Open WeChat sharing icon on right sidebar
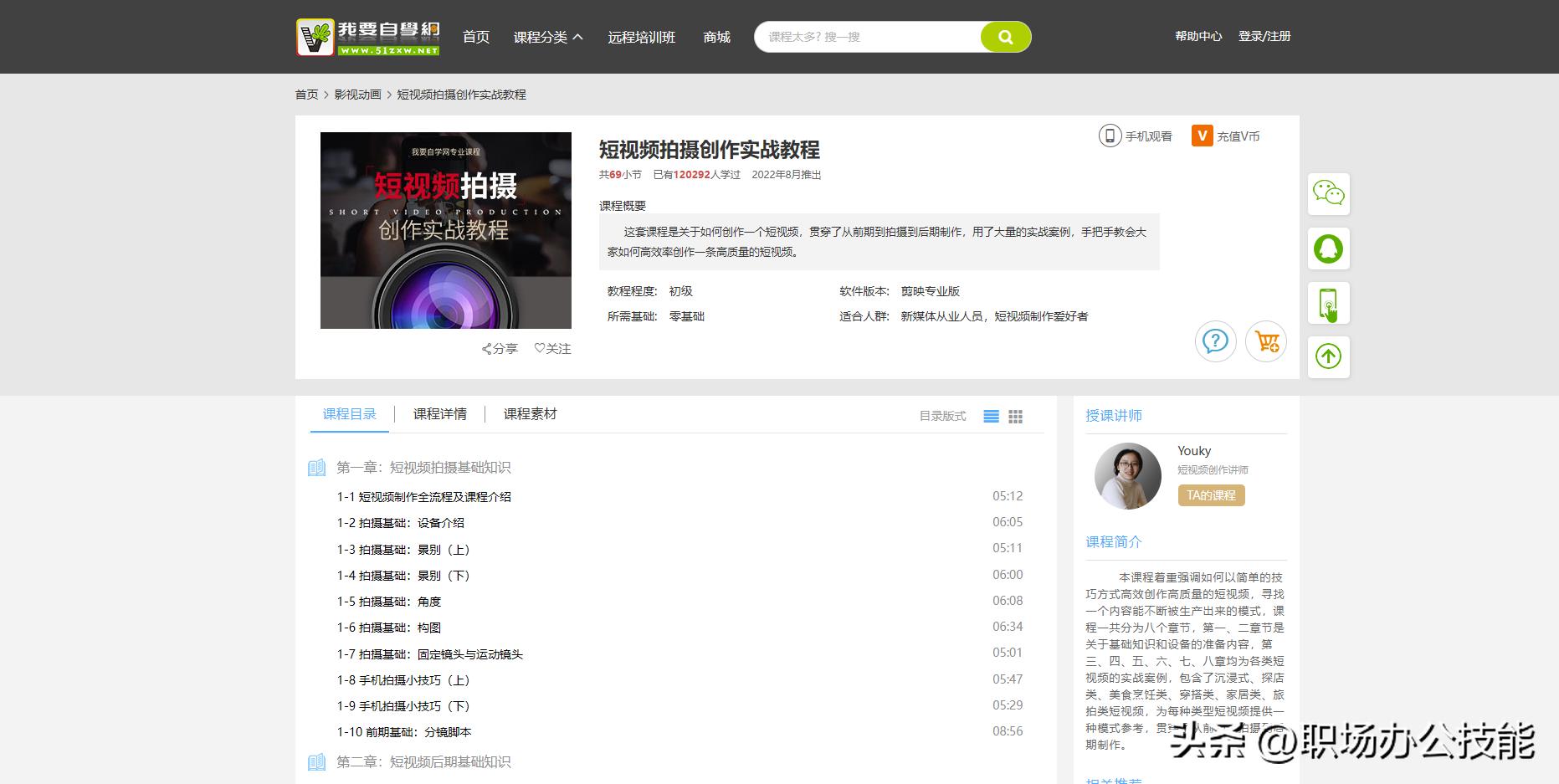1559x784 pixels. coord(1328,193)
